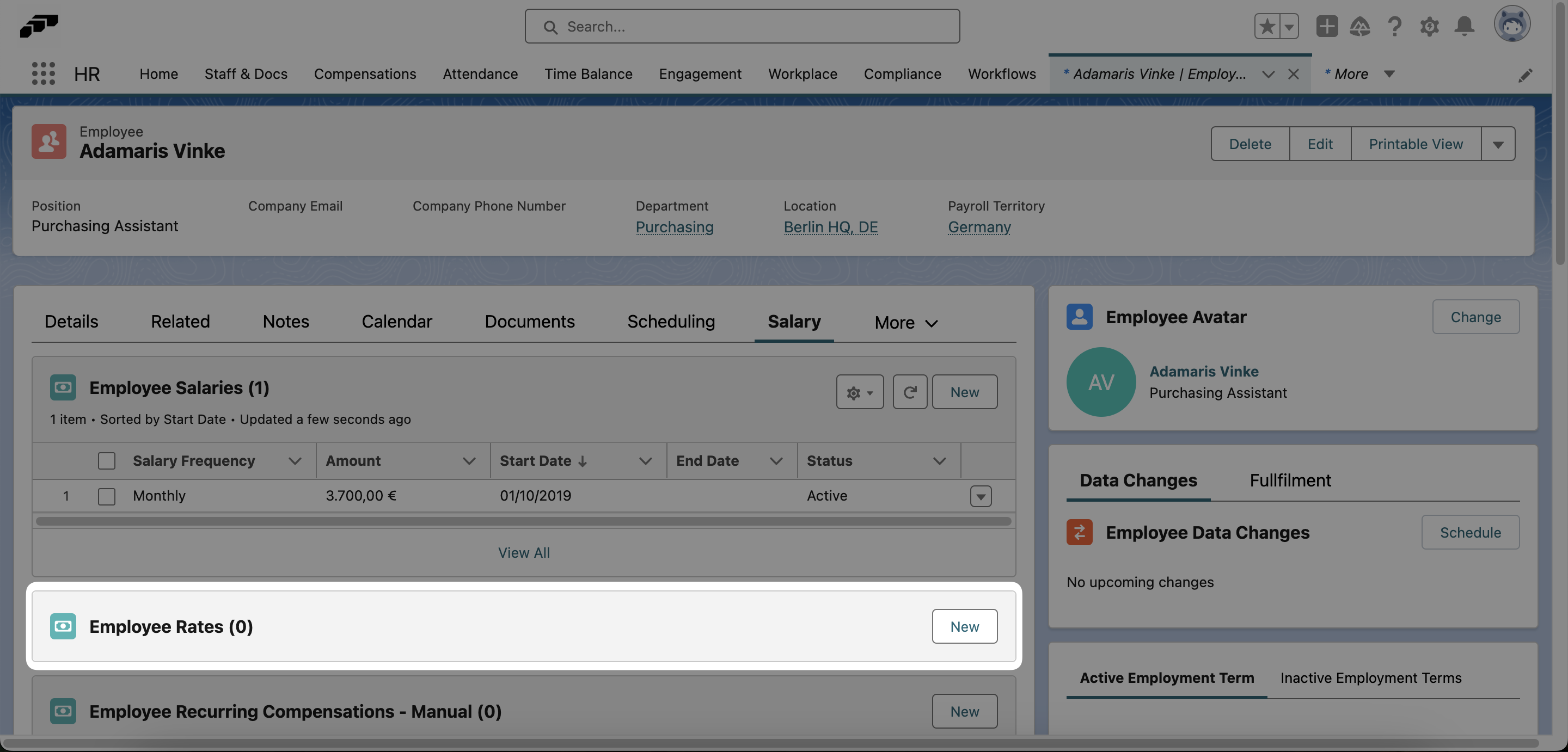
Task: Open the Compliance tab in the navigation bar
Action: point(902,73)
